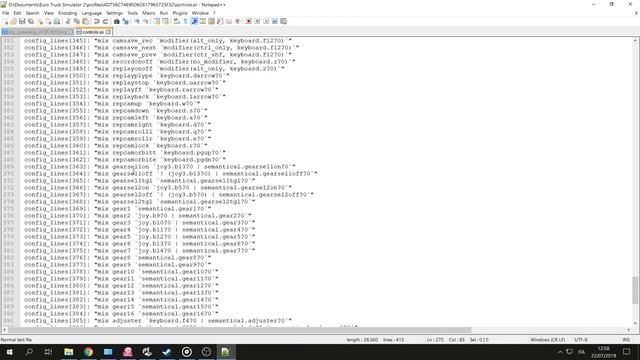The width and height of the screenshot is (640, 360).
Task: Click the Windows (CR LF) status bar field
Action: click(x=547, y=340)
